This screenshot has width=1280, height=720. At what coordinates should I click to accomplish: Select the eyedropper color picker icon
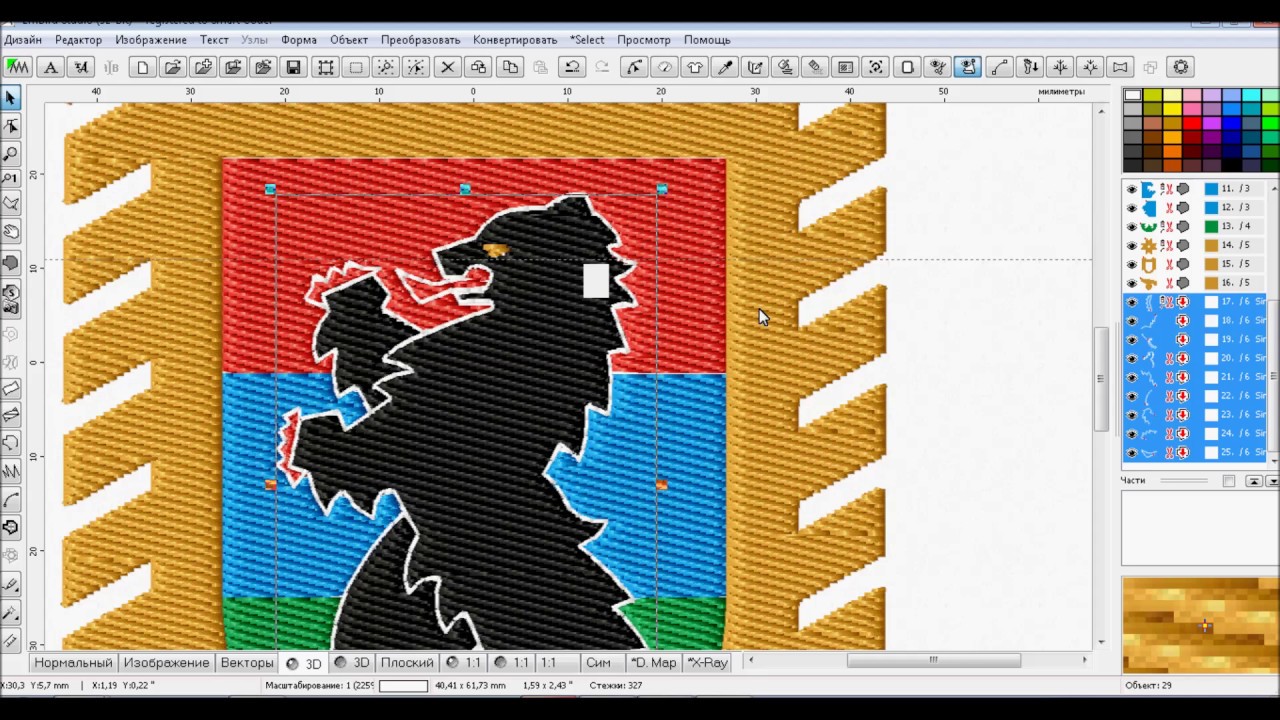click(x=726, y=67)
